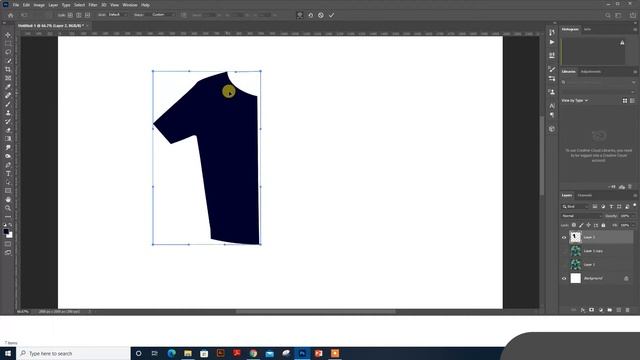Open the layer filter Kind dropdown
This screenshot has width=640, height=360.
tap(575, 207)
